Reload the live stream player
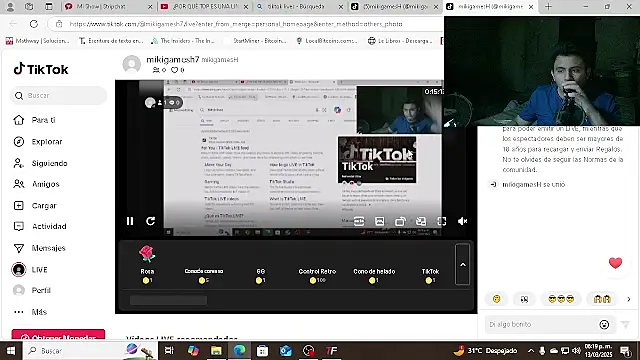 [x=151, y=221]
